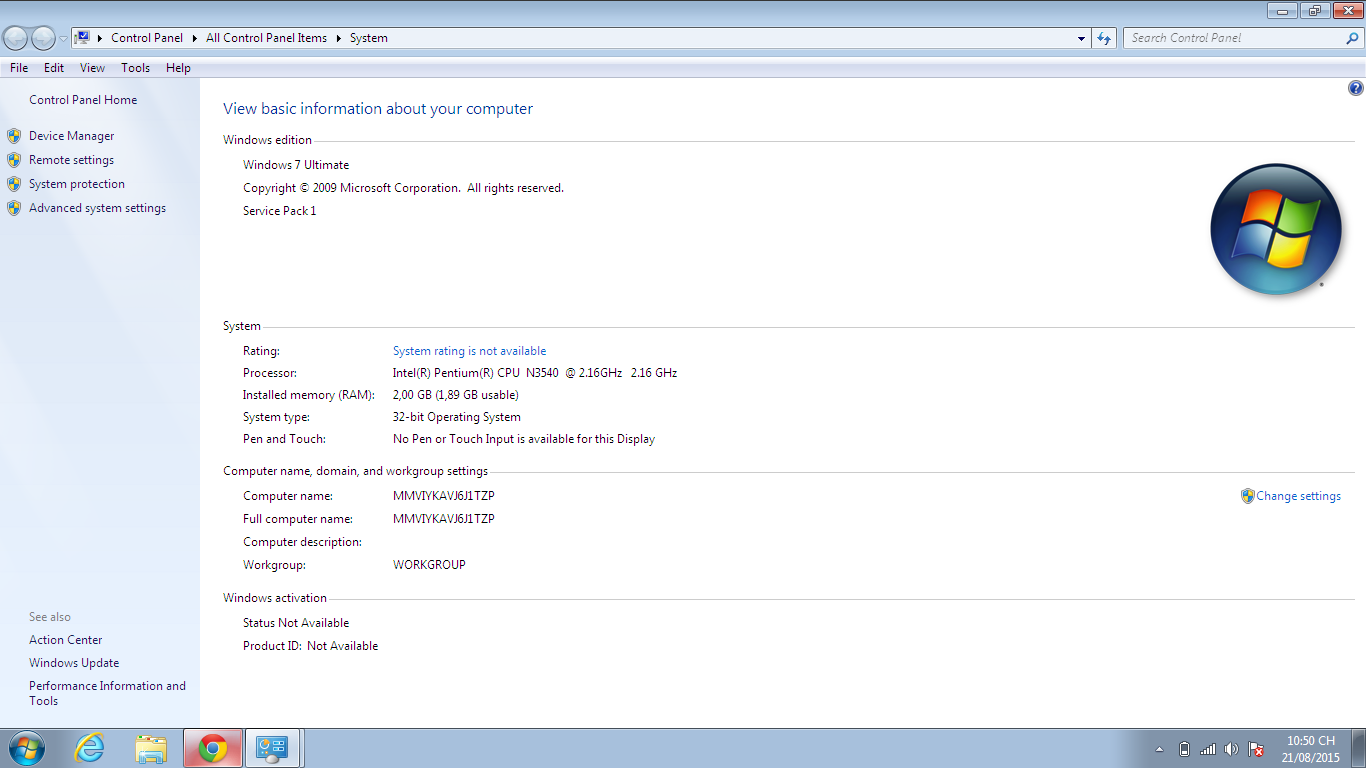
Task: Click 'System rating is not available' link
Action: [x=469, y=351]
